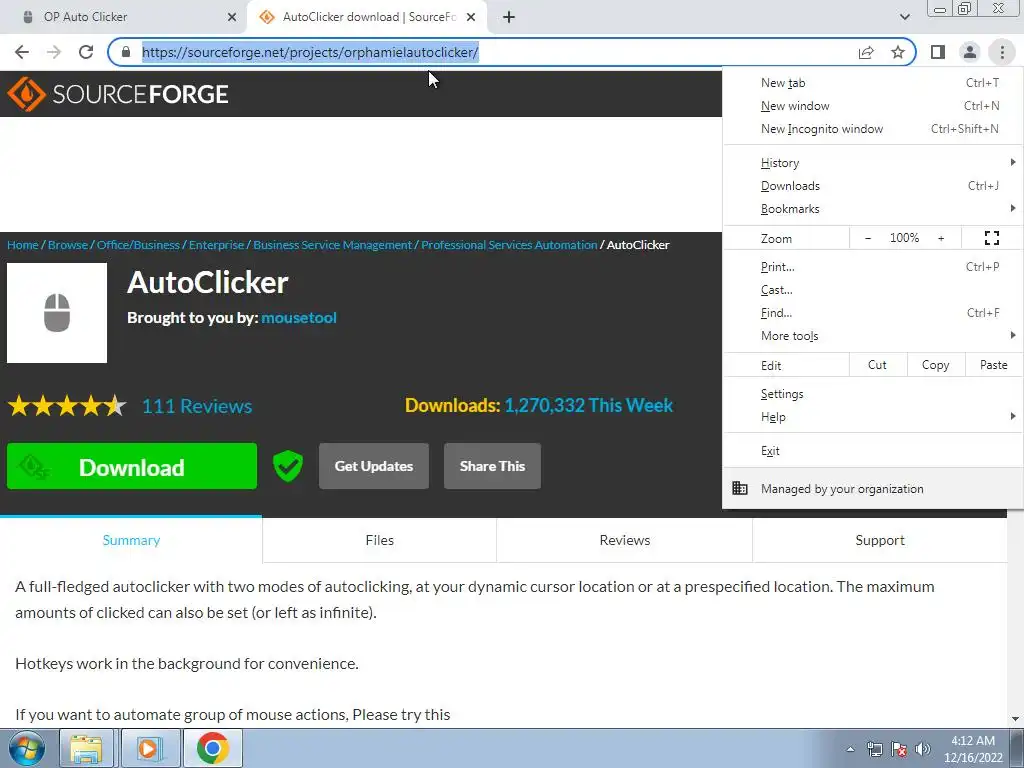Choose Print from Chrome menu
Screen dimensions: 1024x768
tap(872, 266)
